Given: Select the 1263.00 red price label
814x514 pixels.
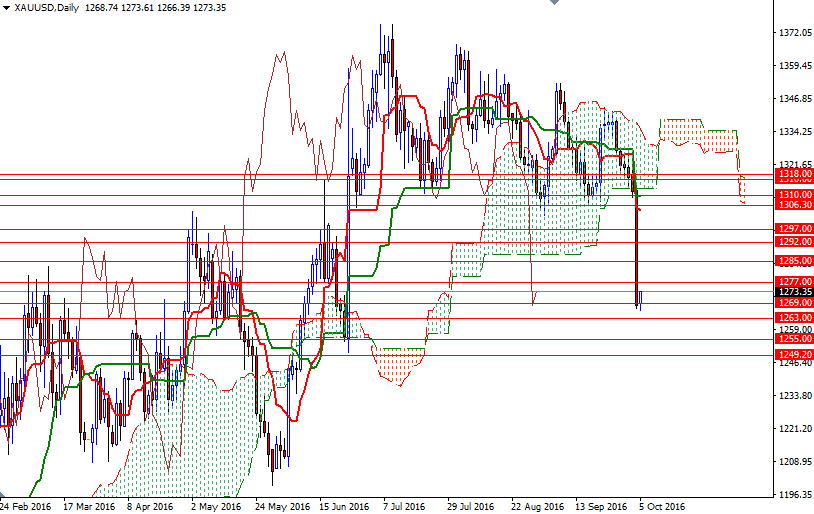Looking at the screenshot, I should point(794,318).
